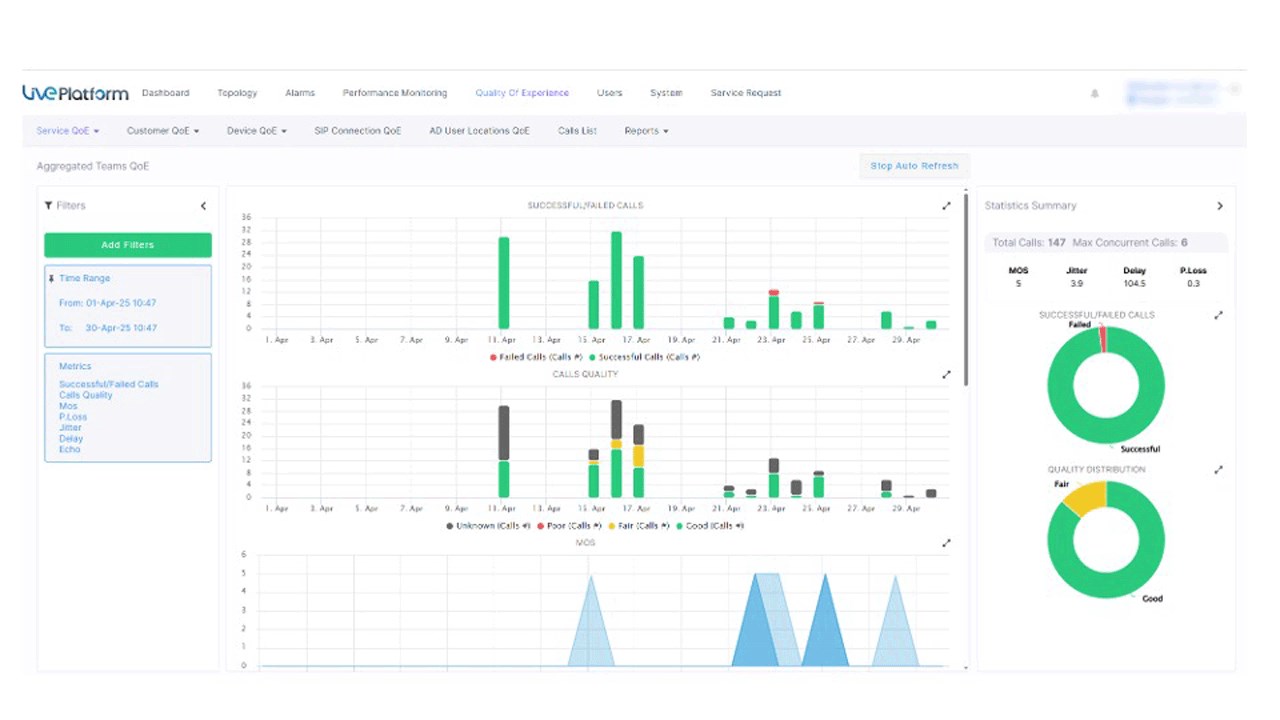Open the Customer QoE dropdown
The image size is (1280, 720).
pos(163,131)
